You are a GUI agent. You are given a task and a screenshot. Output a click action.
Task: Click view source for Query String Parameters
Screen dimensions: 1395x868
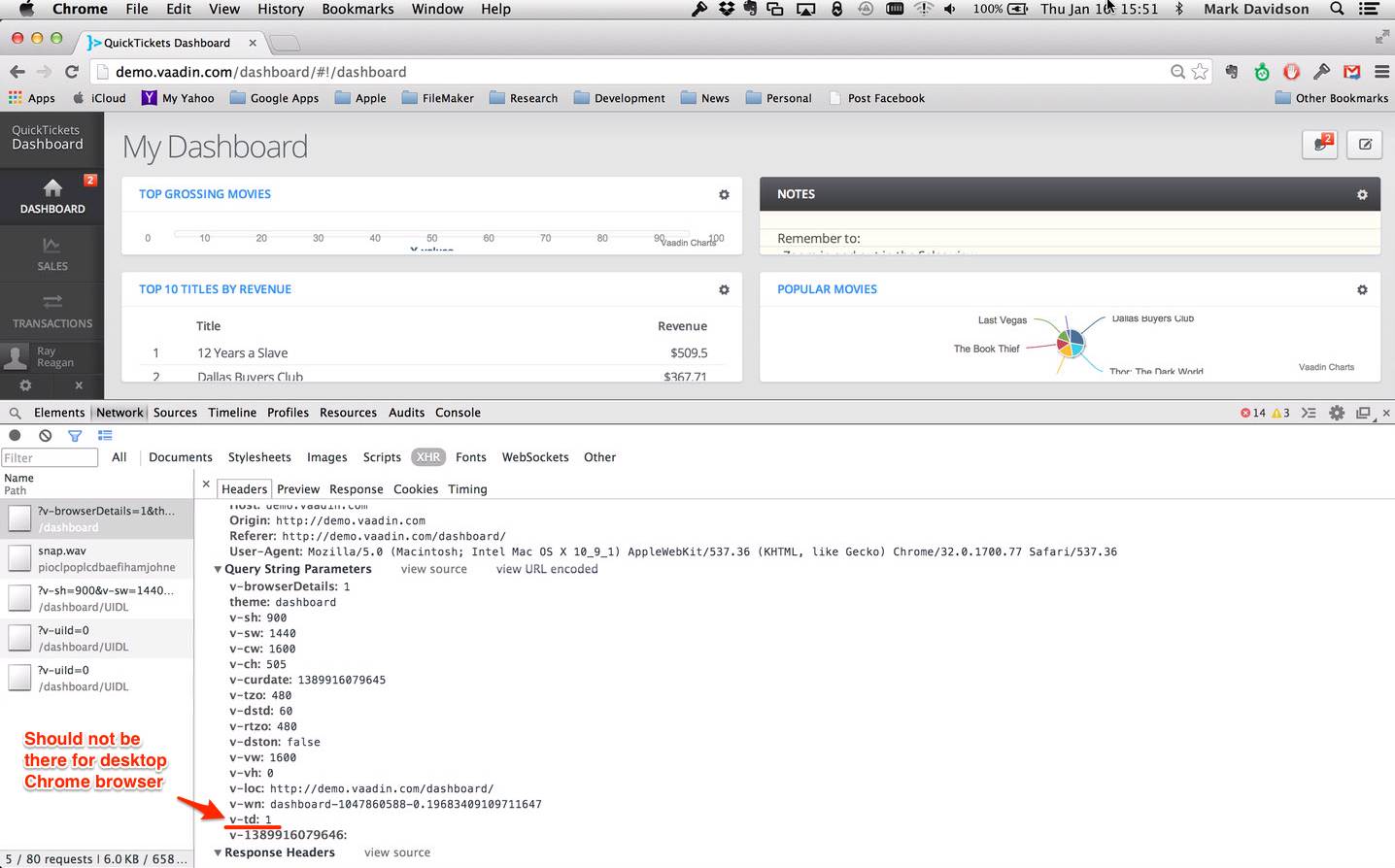[433, 569]
